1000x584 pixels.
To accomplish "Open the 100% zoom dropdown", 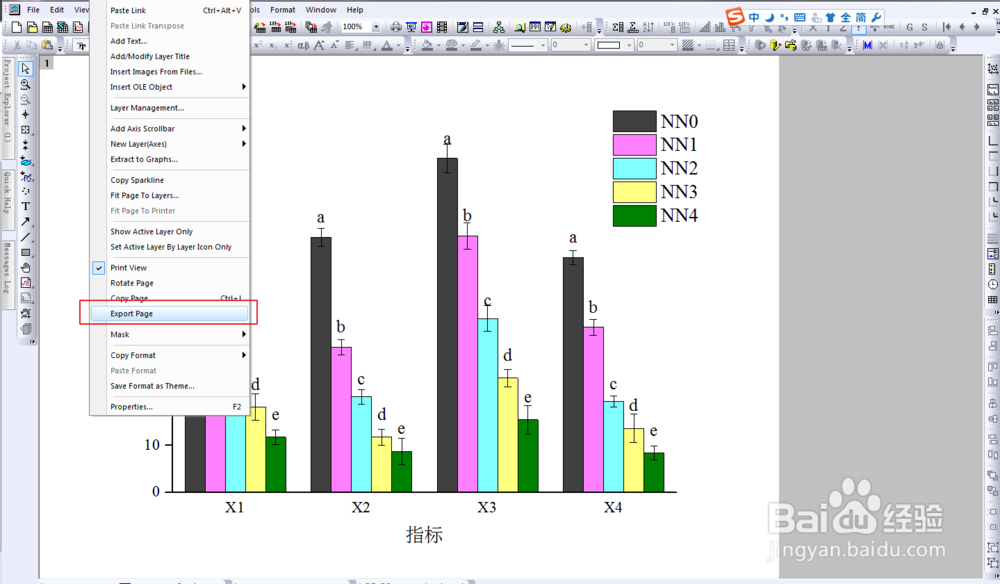I will (x=376, y=27).
